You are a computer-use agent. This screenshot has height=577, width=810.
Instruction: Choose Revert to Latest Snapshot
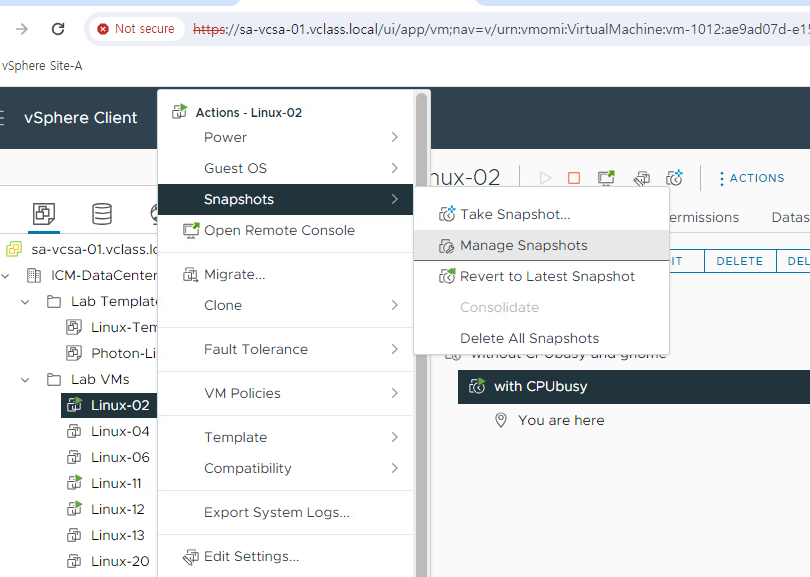coord(541,276)
